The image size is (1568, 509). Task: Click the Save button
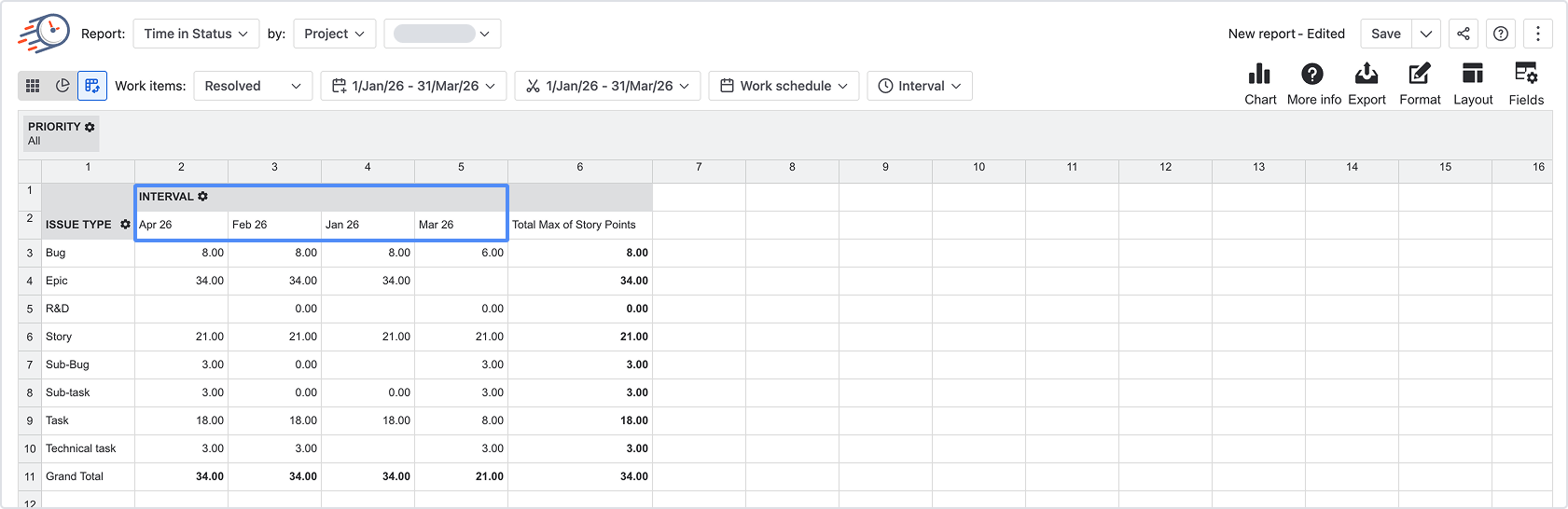click(1386, 34)
